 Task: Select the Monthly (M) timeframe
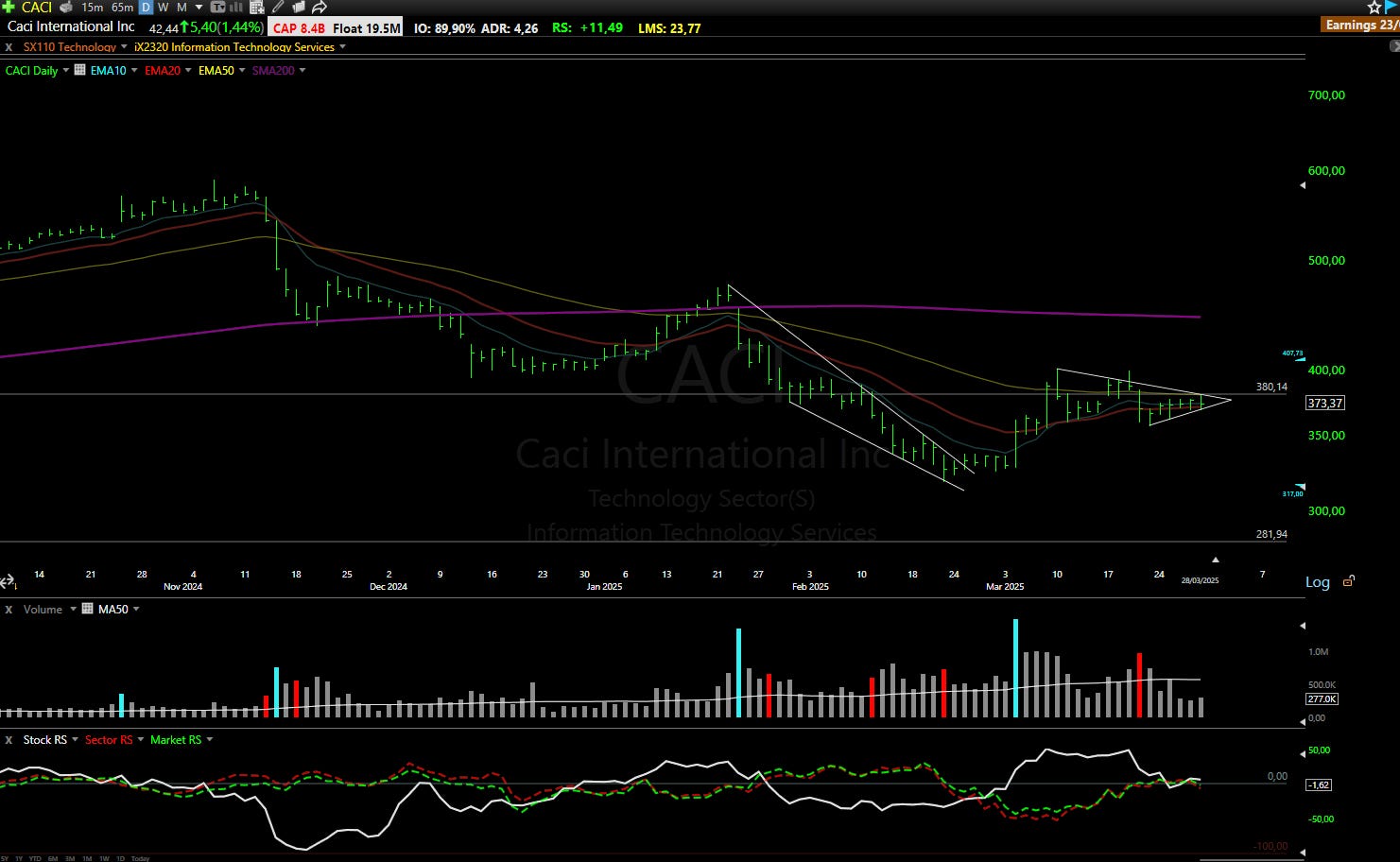[181, 7]
